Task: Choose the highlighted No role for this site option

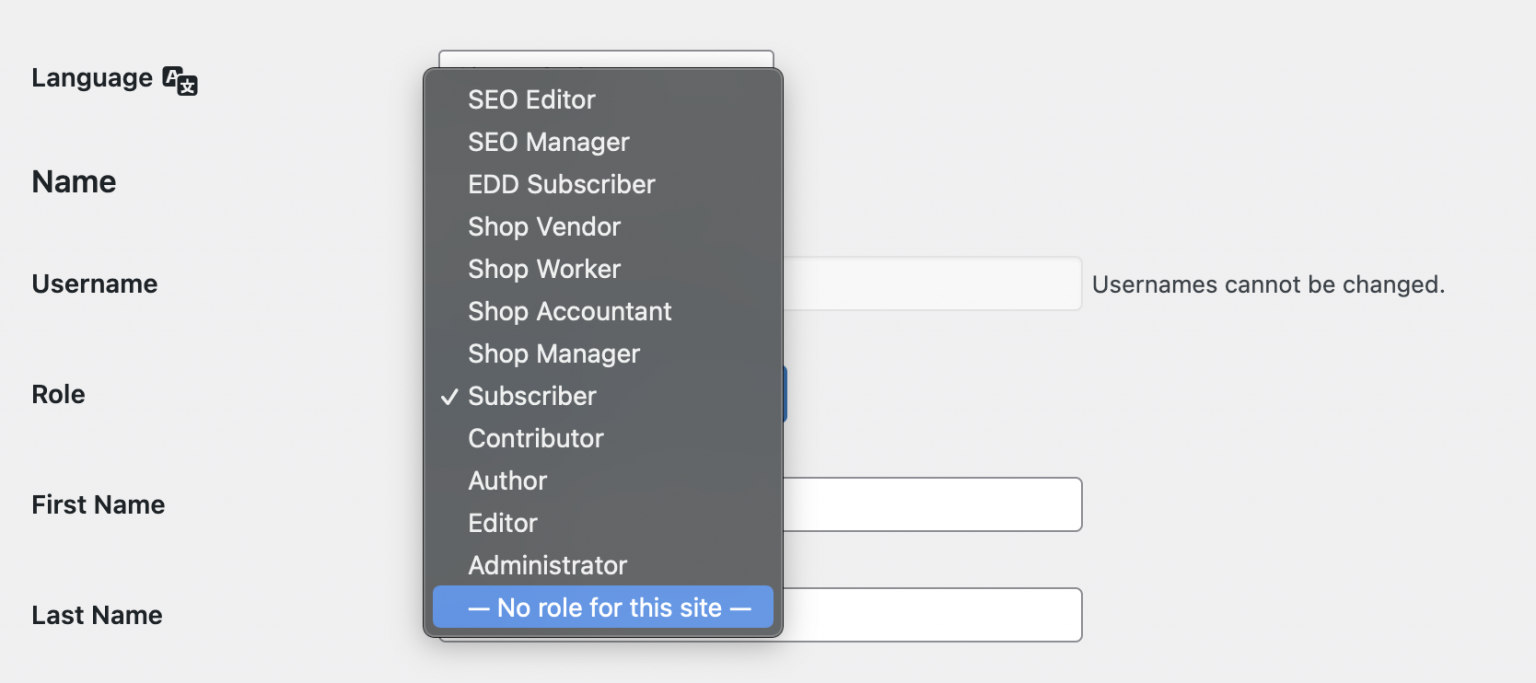Action: click(x=601, y=607)
